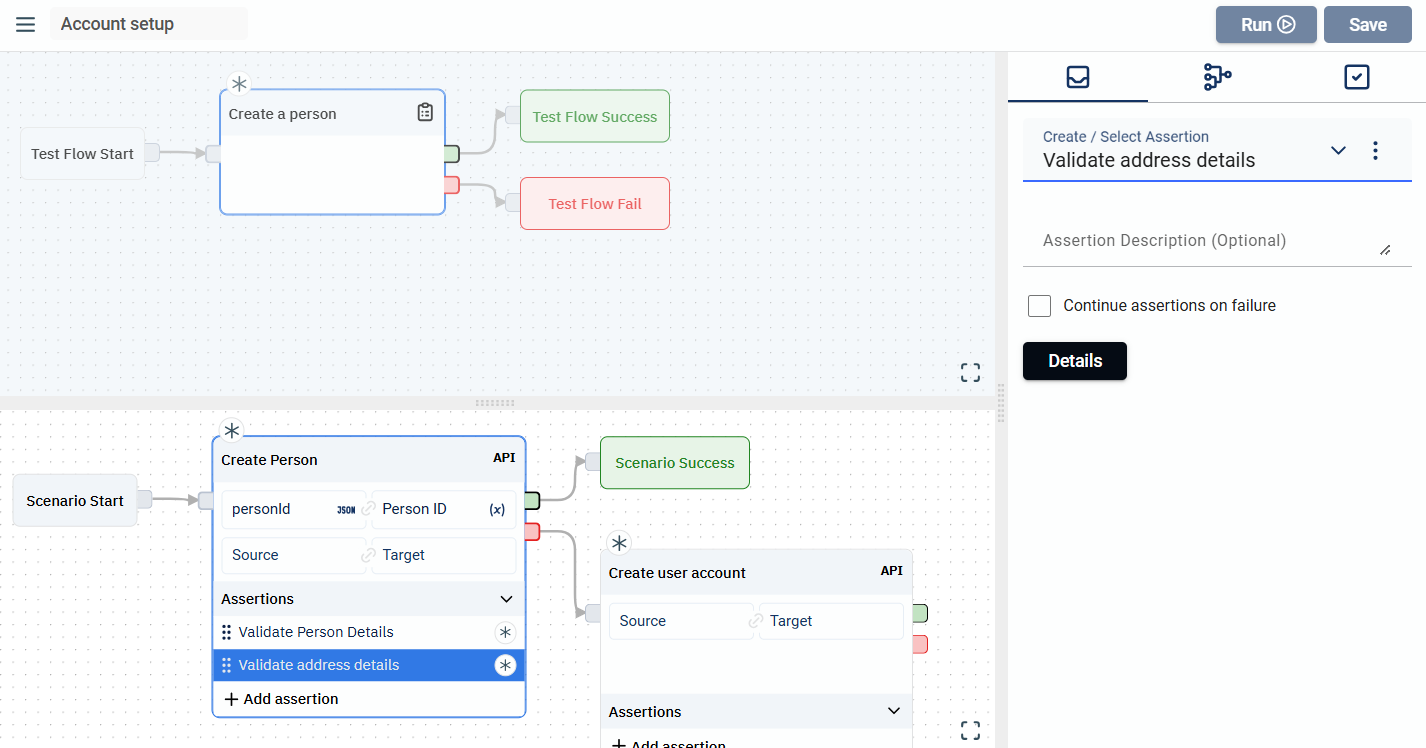The image size is (1426, 748).
Task: Click the Save button
Action: click(x=1367, y=25)
